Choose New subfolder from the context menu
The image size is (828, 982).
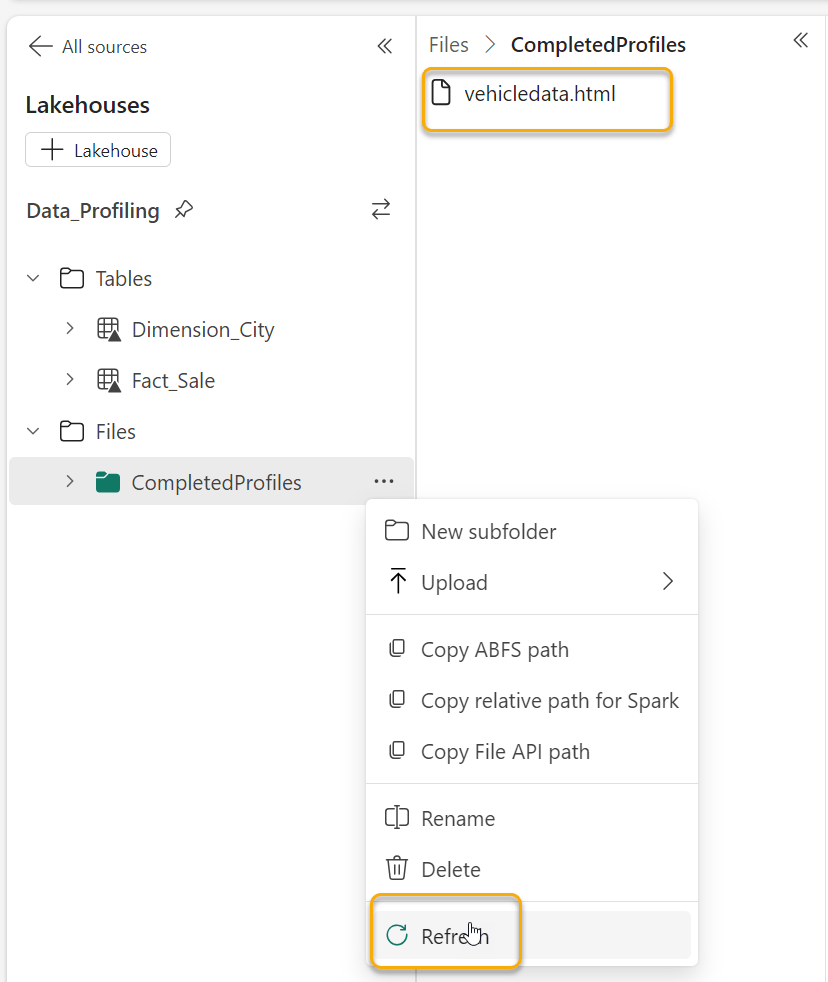488,531
